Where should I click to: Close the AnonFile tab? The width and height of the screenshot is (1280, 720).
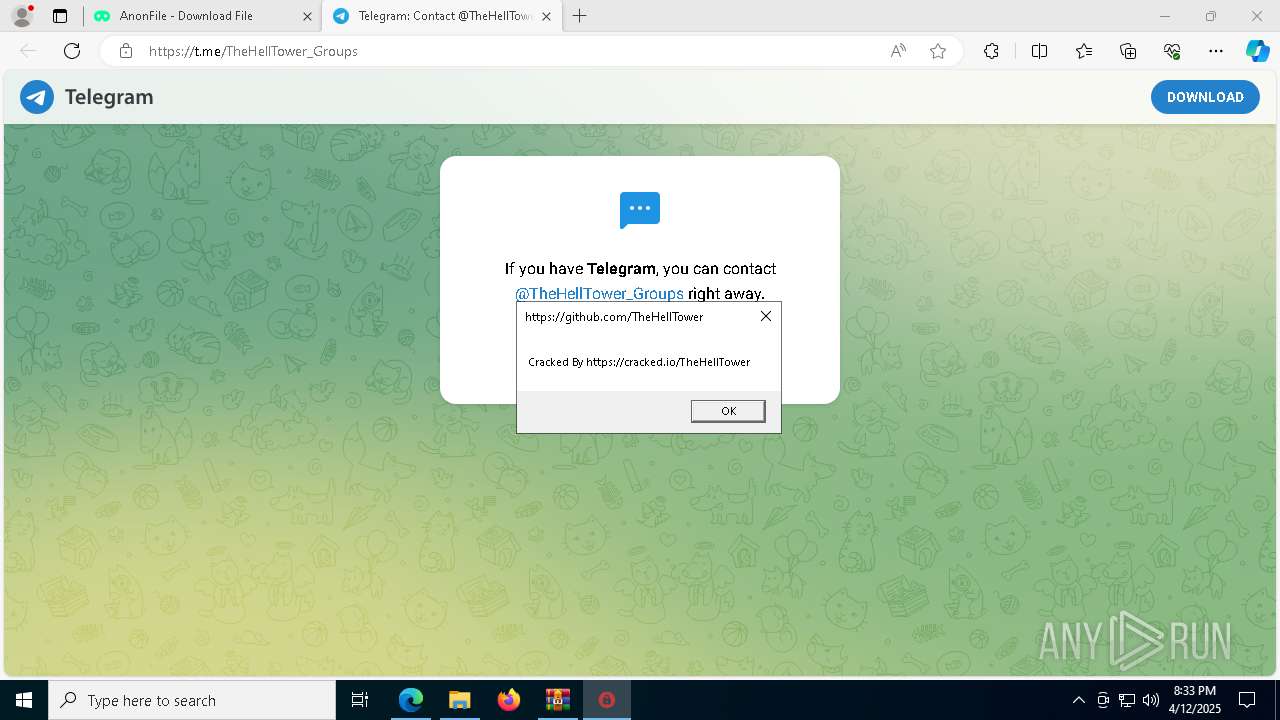307,16
